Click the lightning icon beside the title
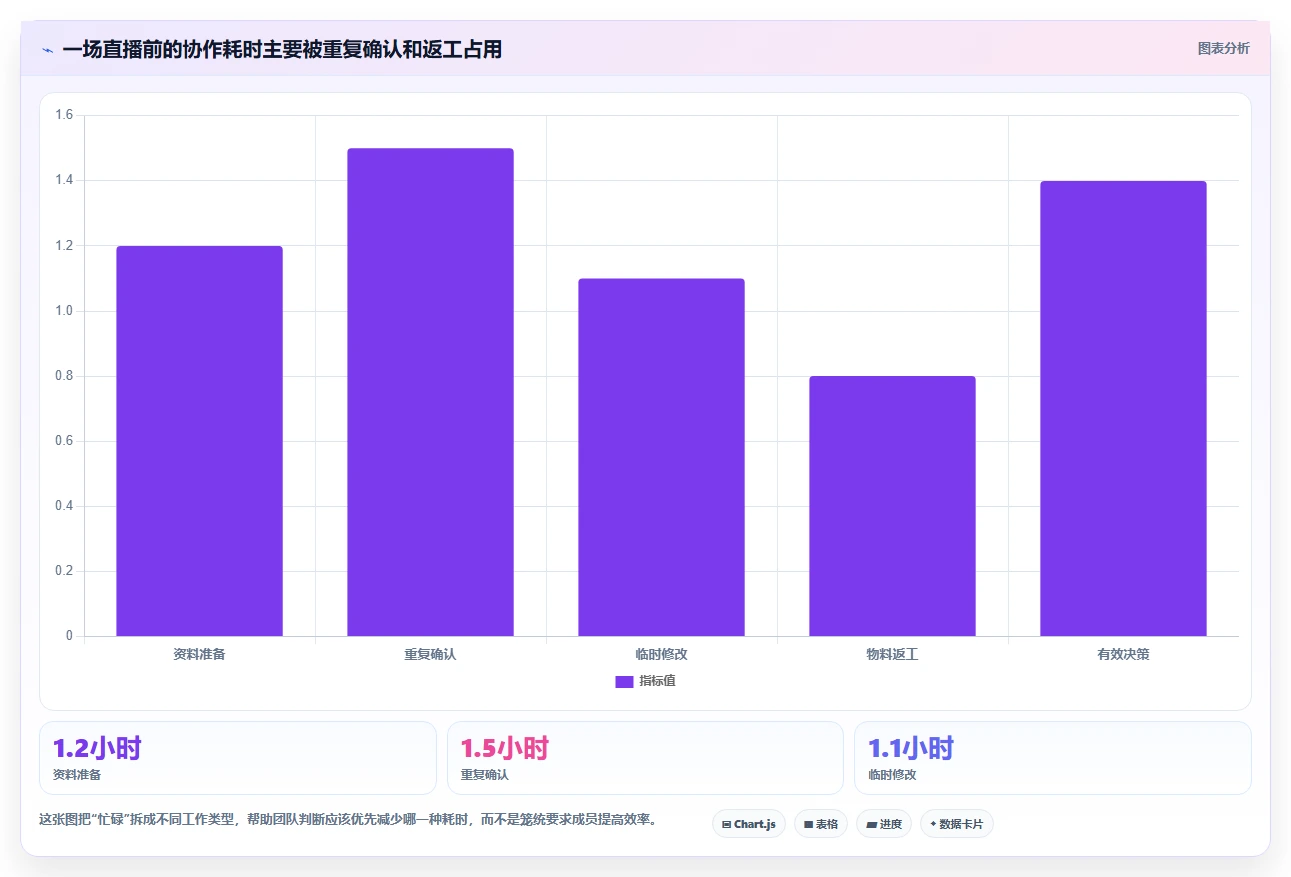1291x877 pixels. (47, 50)
